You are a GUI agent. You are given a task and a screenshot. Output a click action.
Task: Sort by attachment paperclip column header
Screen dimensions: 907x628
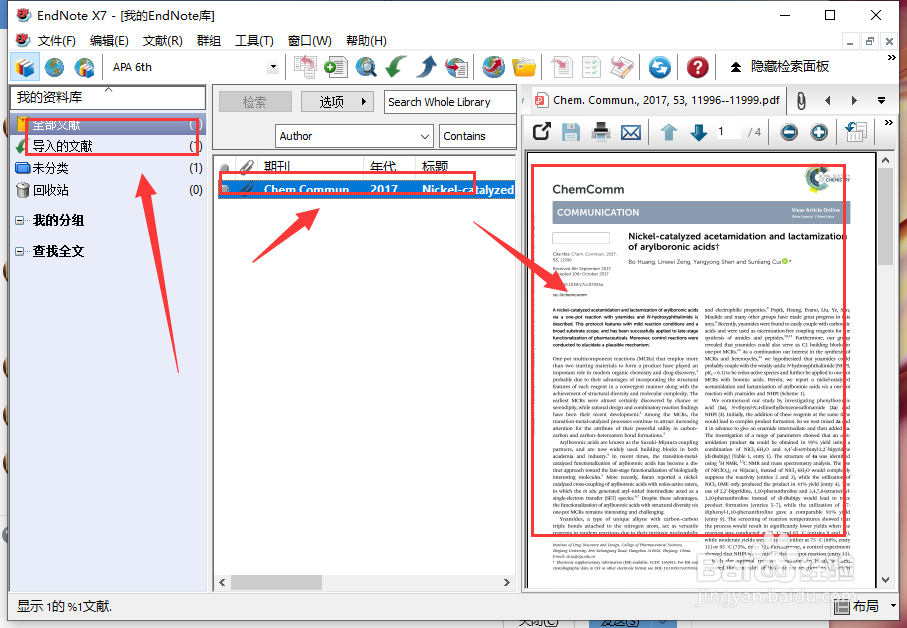point(247,166)
